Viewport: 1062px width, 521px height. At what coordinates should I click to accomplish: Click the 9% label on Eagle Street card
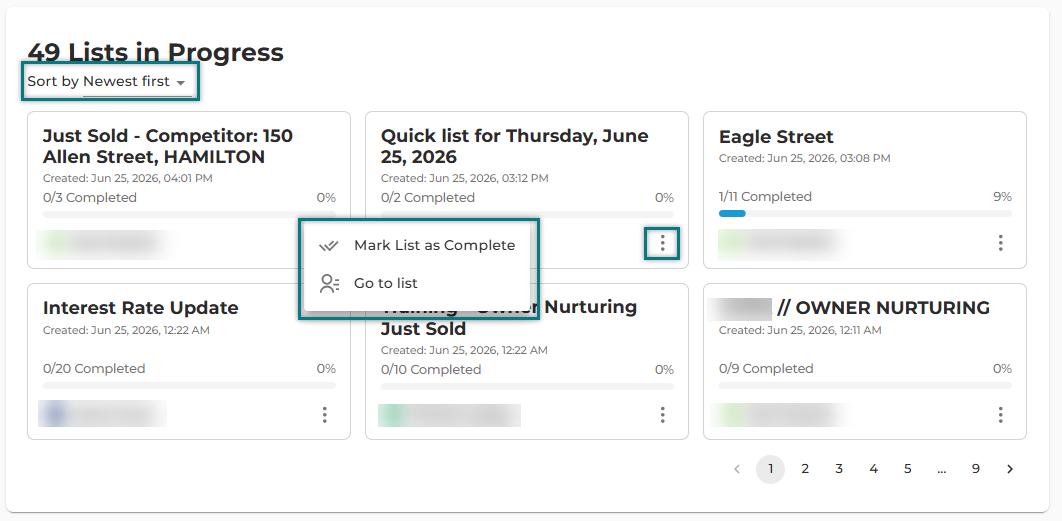click(1002, 196)
